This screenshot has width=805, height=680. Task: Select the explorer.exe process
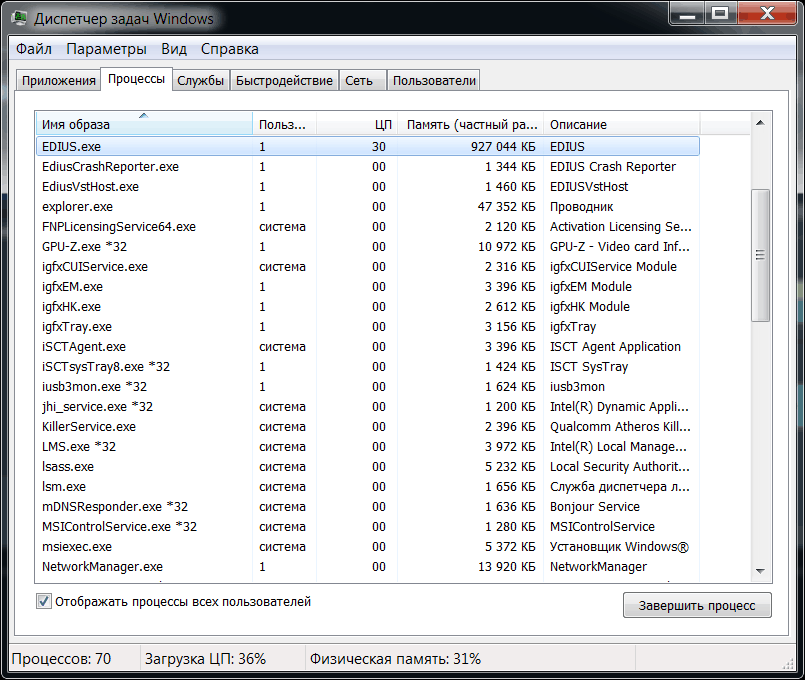click(368, 207)
